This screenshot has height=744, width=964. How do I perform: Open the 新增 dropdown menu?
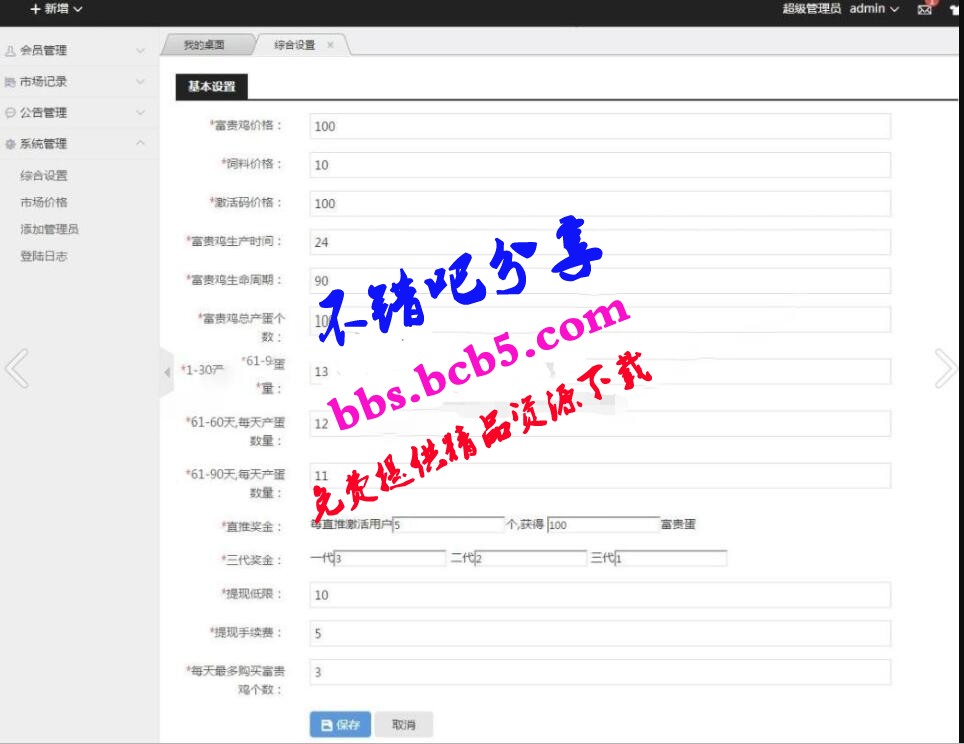56,9
